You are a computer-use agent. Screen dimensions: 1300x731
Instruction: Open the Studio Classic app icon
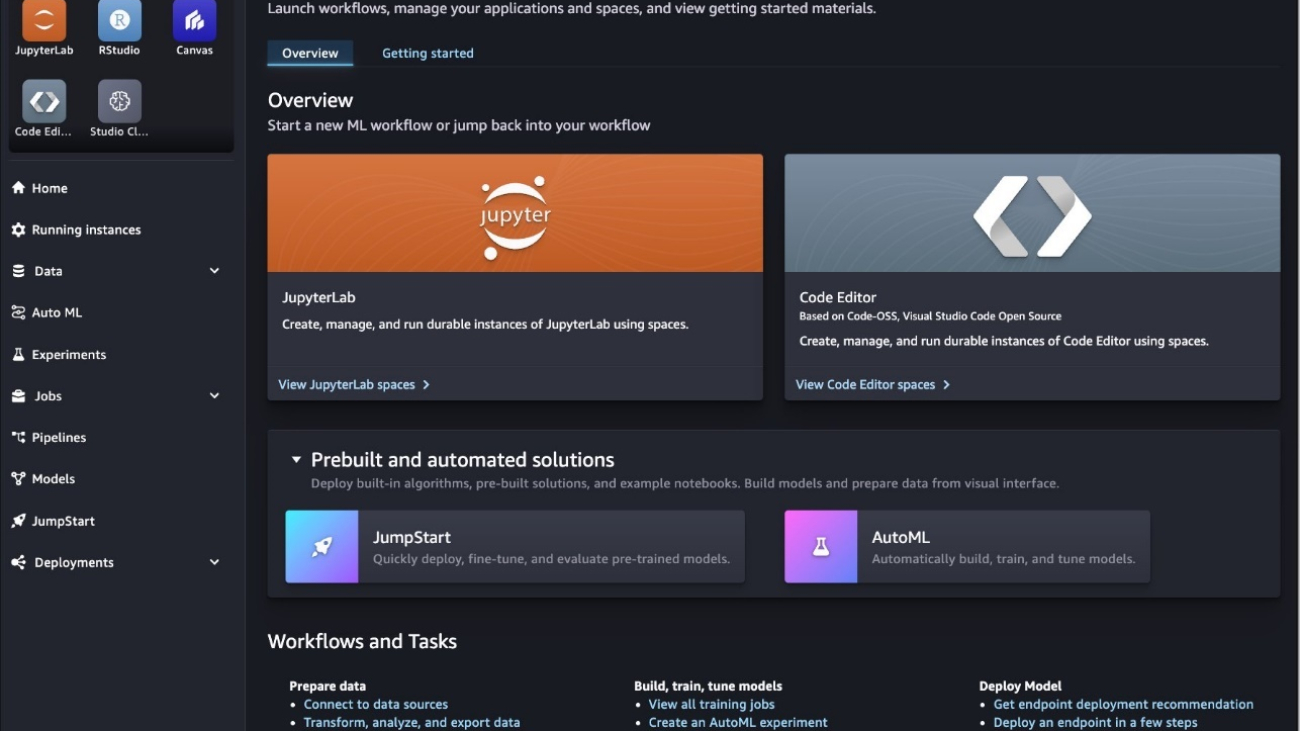pyautogui.click(x=119, y=101)
